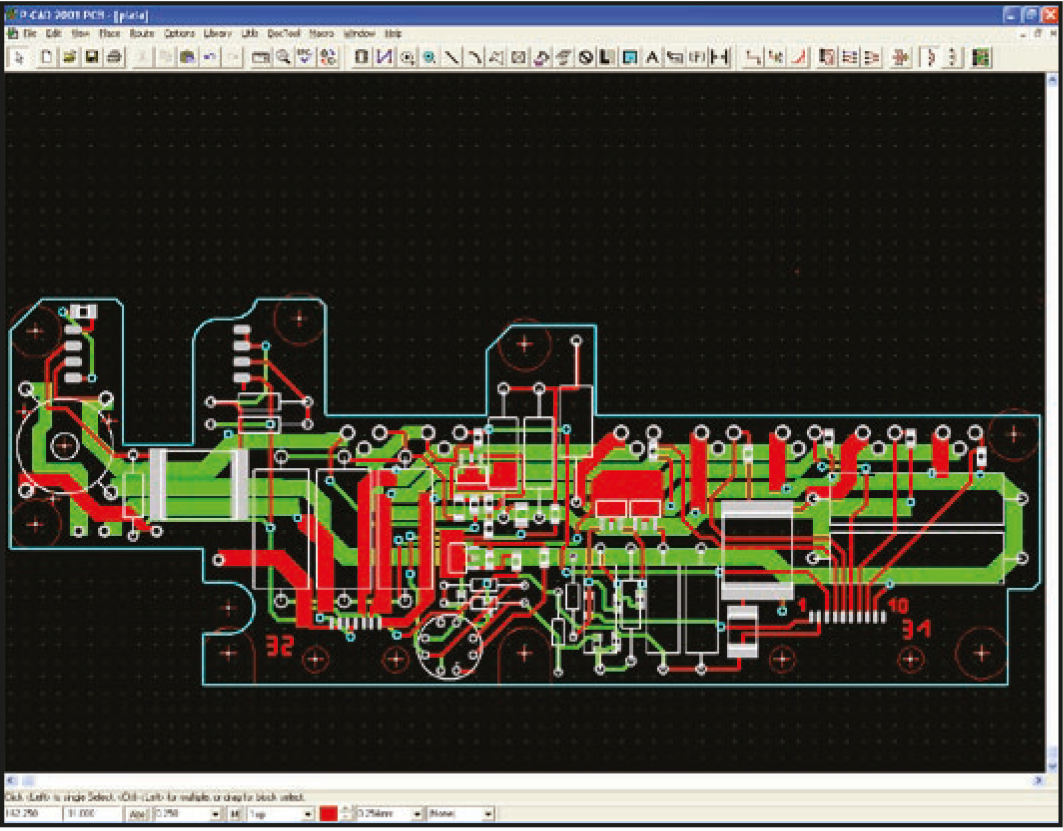Image resolution: width=1063 pixels, height=831 pixels.
Task: Select the arrow pointer tool
Action: click(20, 57)
